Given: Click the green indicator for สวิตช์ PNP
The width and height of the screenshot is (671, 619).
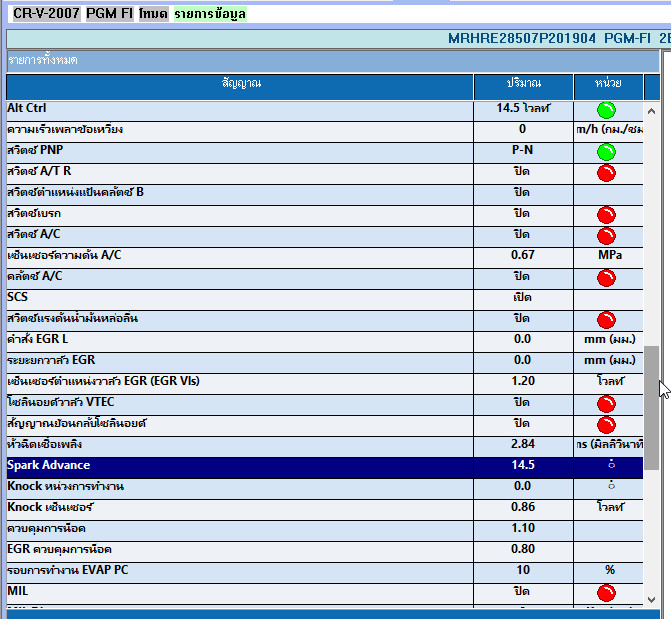Looking at the screenshot, I should coord(606,152).
